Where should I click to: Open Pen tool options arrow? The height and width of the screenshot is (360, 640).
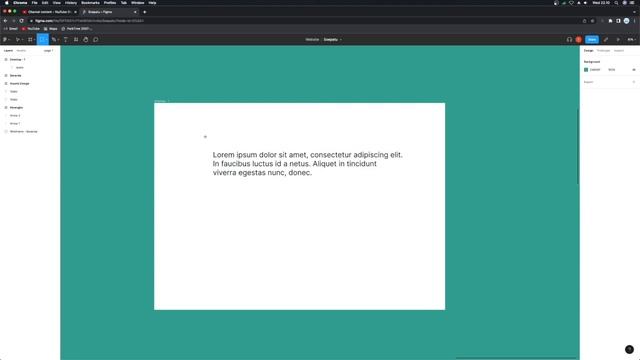coord(58,40)
